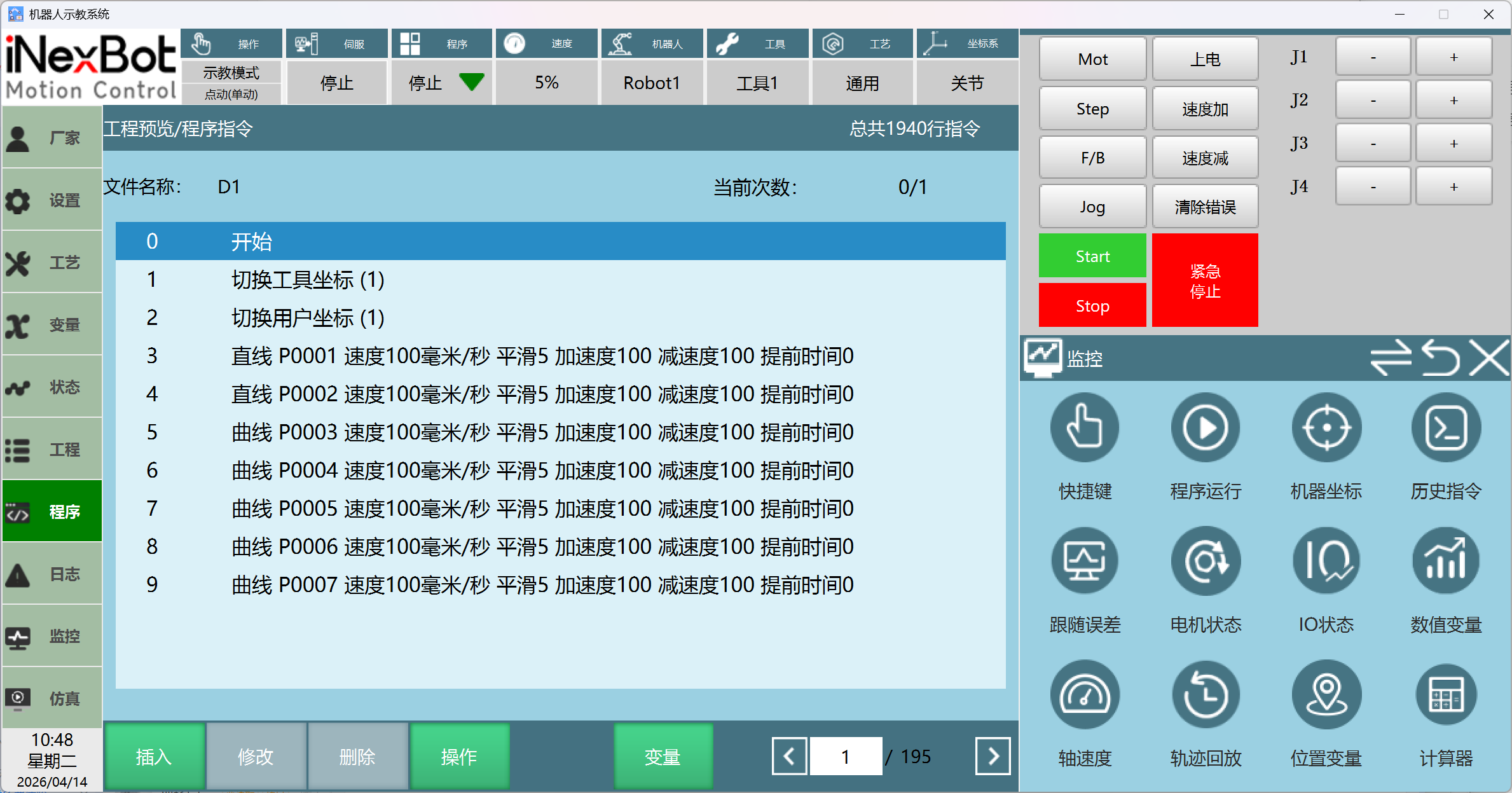Open the 机器坐标 robot coordinates icon
This screenshot has height=793, width=1512.
click(x=1326, y=428)
